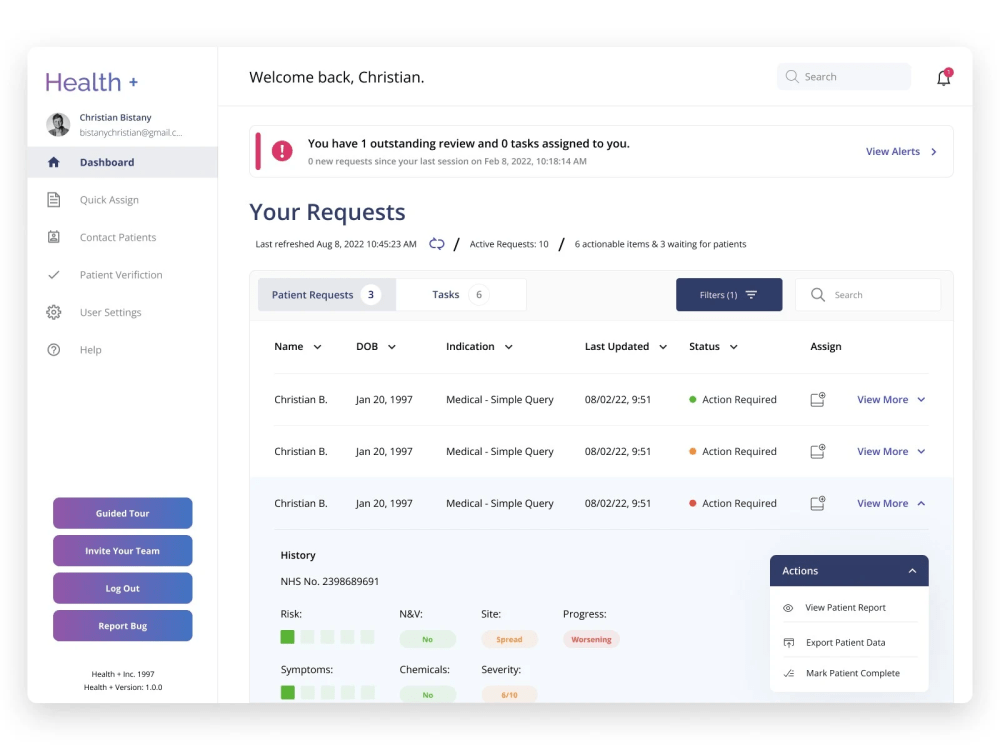
Task: Click the NHS No. 2398689691 text
Action: point(330,581)
